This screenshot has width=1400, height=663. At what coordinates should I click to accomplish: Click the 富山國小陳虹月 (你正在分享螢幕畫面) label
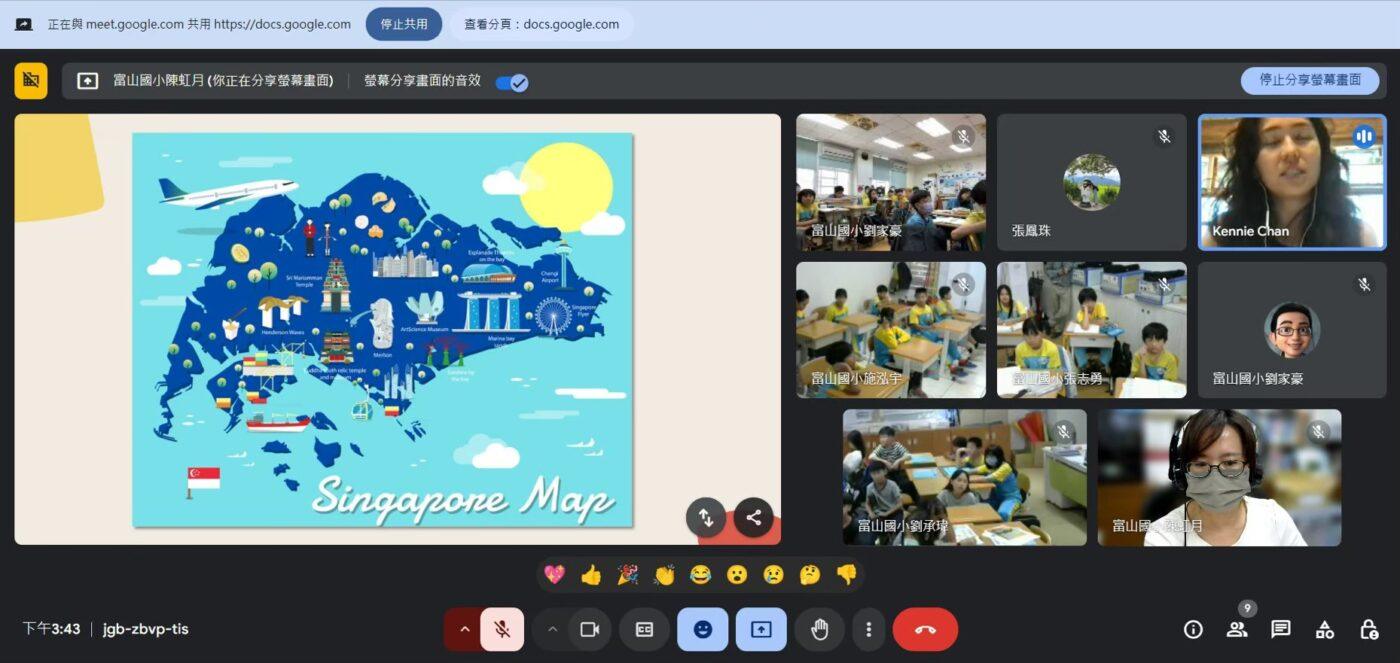pyautogui.click(x=223, y=81)
